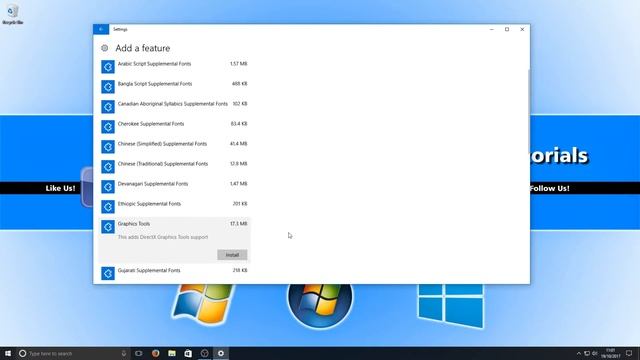Click the circular app icon beside Store on taskbar

[x=204, y=353]
